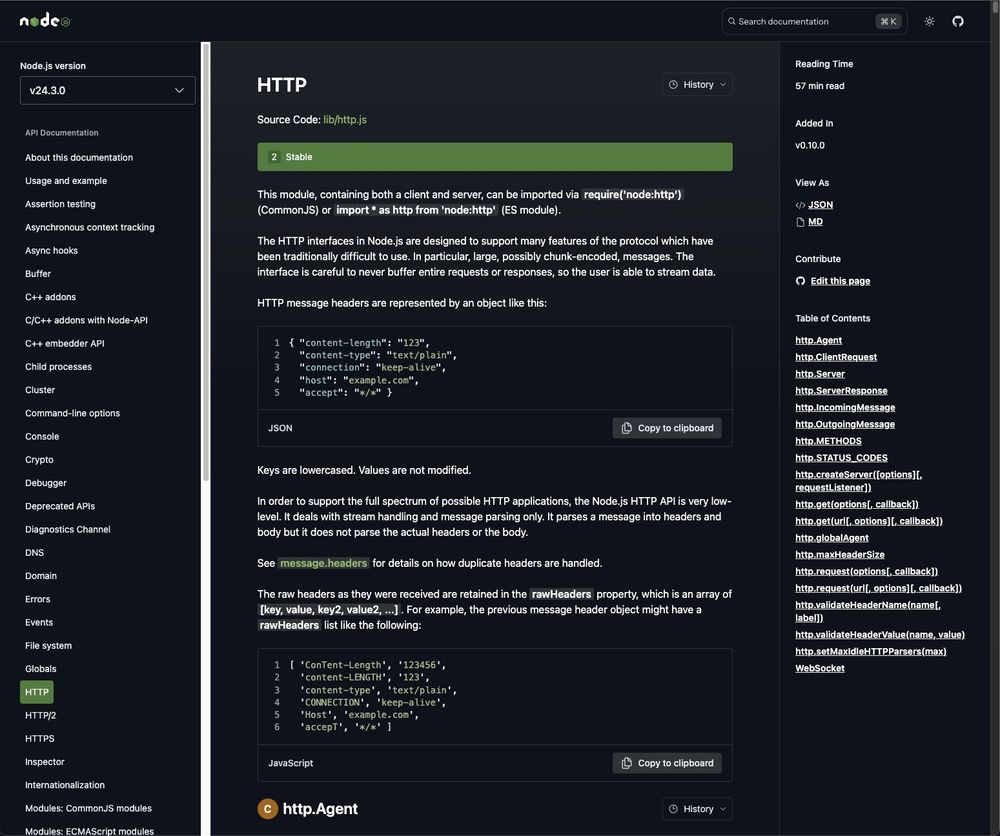This screenshot has width=1000, height=836.
Task: Click the sidebar vertical scrollbar
Action: tap(205, 261)
